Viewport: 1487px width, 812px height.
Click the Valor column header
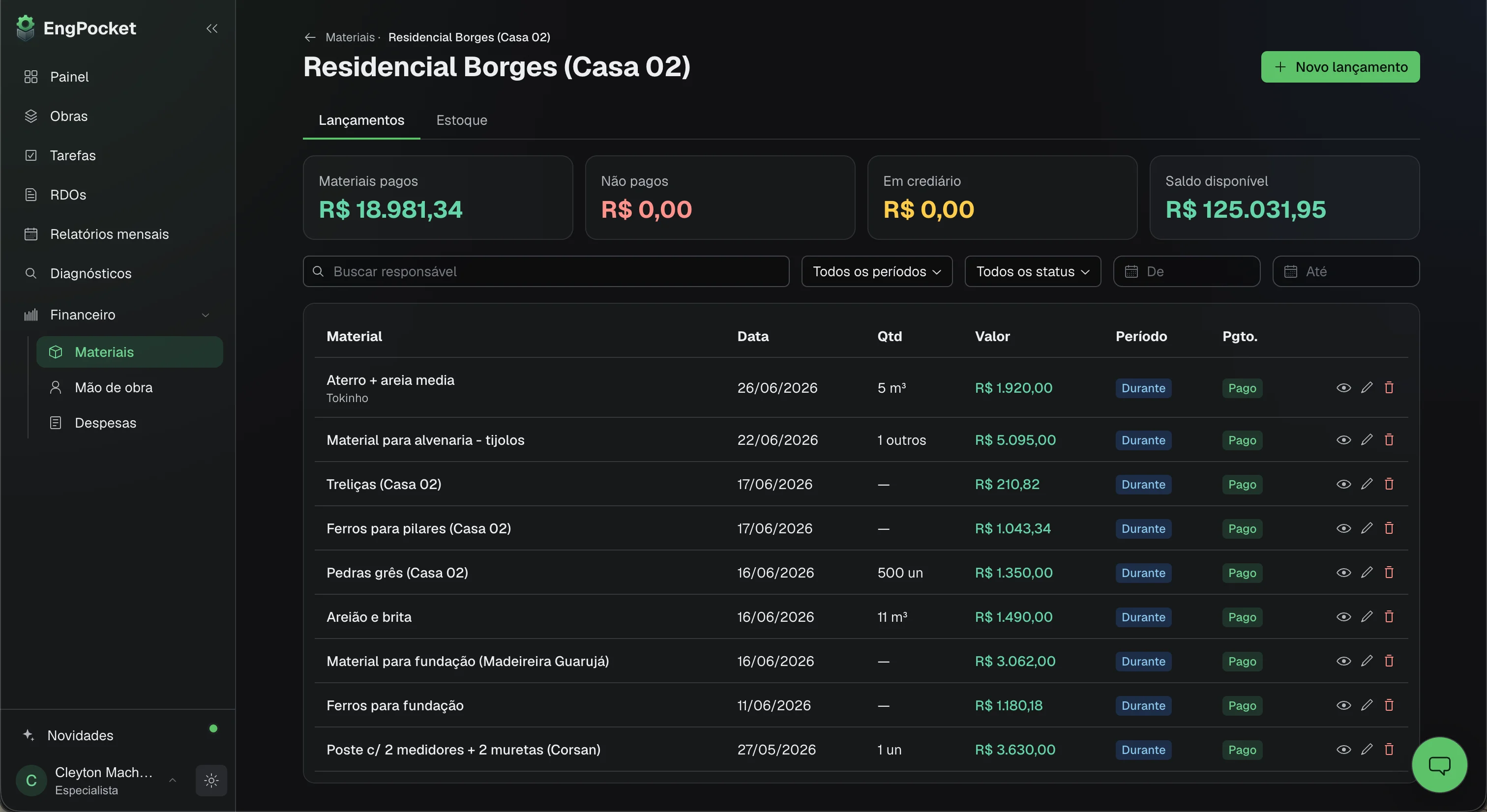coord(992,337)
